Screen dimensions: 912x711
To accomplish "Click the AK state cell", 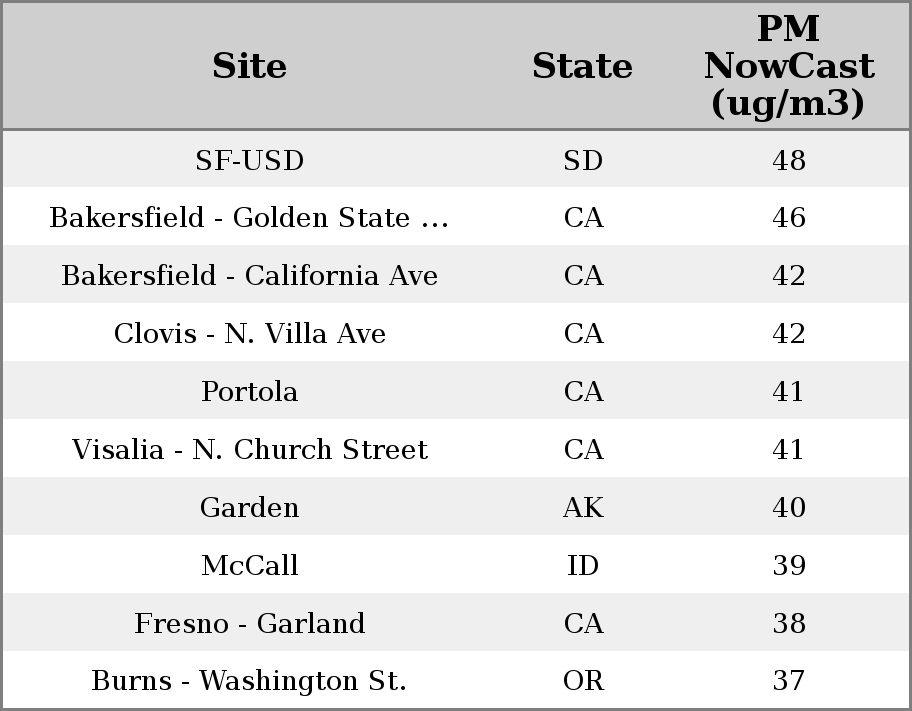I will click(x=583, y=507).
